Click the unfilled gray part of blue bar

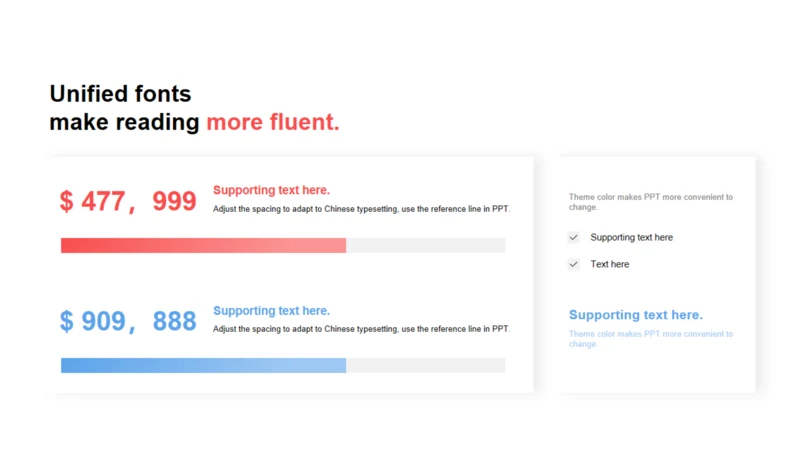coord(426,365)
